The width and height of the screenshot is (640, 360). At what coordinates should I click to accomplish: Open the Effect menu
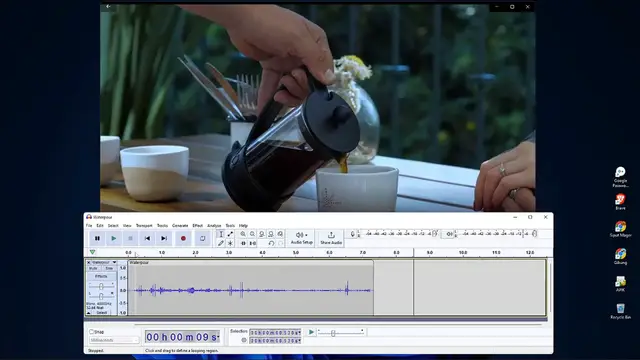[198, 225]
